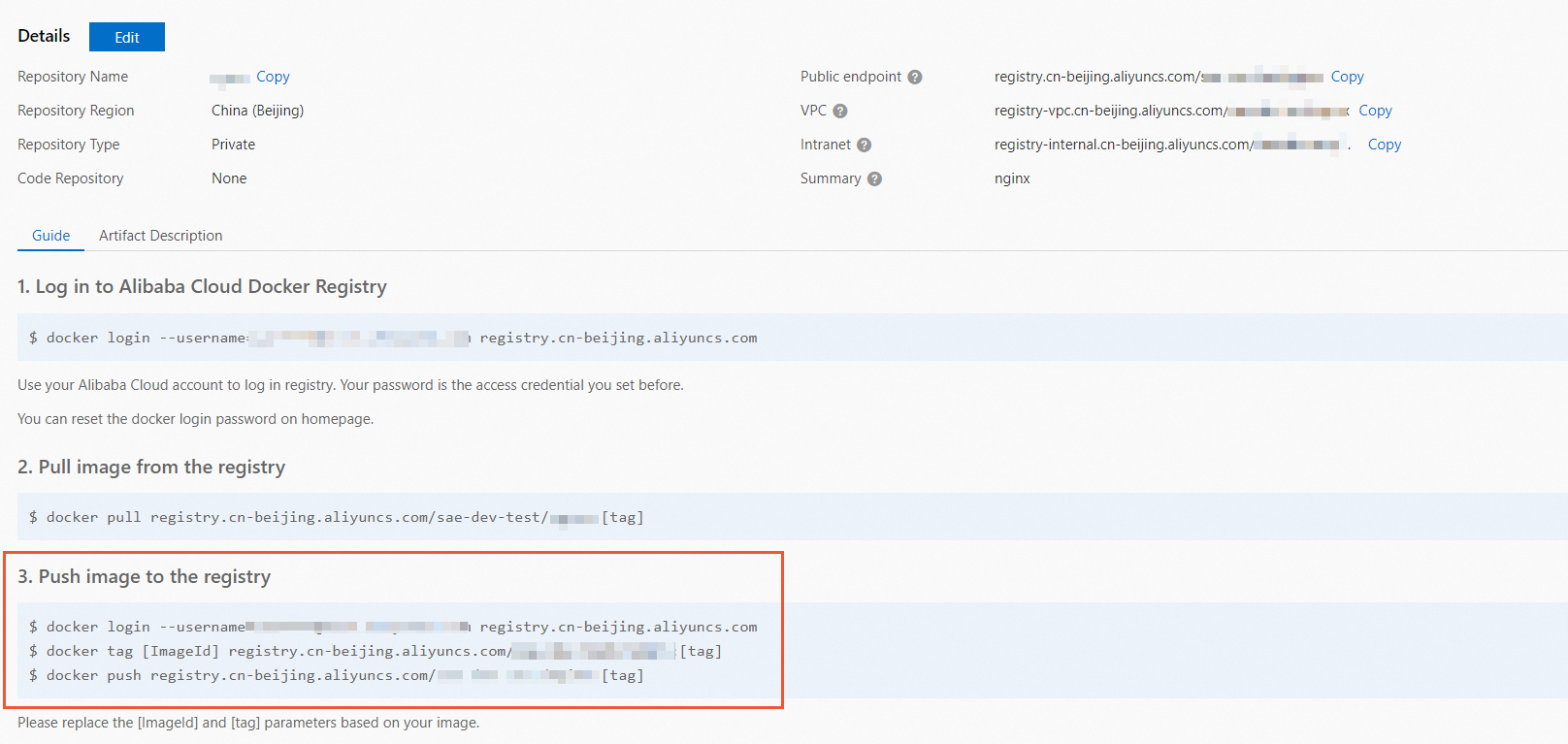
Task: Click the Repository Region label
Action: [76, 111]
